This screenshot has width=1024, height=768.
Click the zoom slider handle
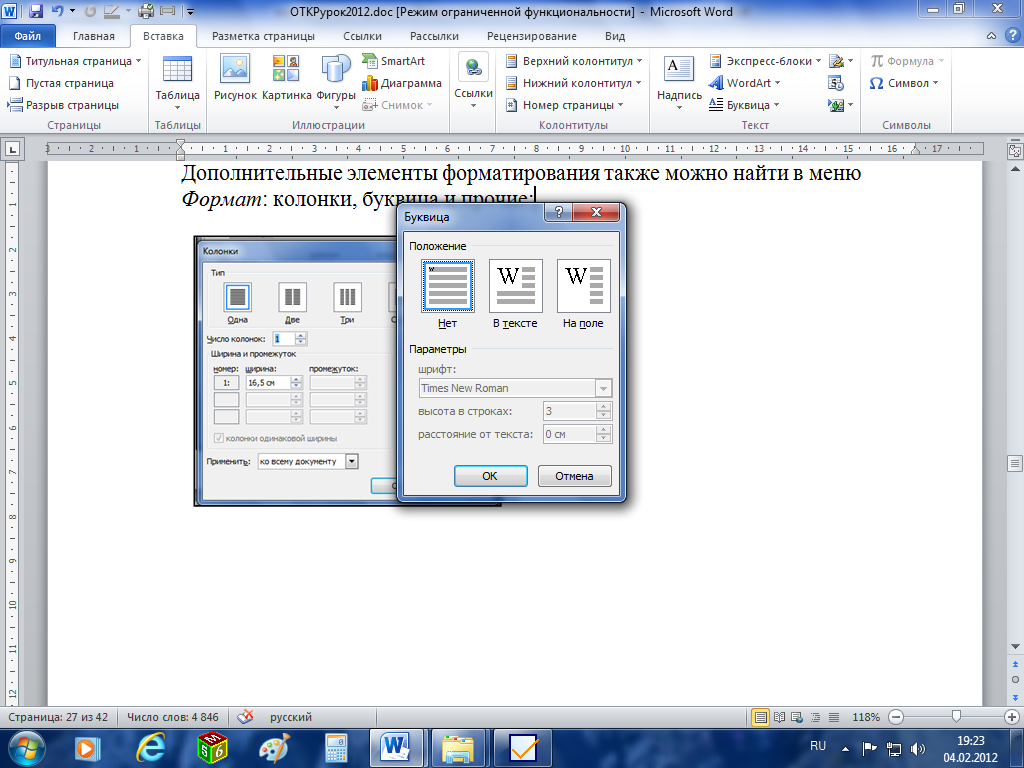click(x=956, y=717)
